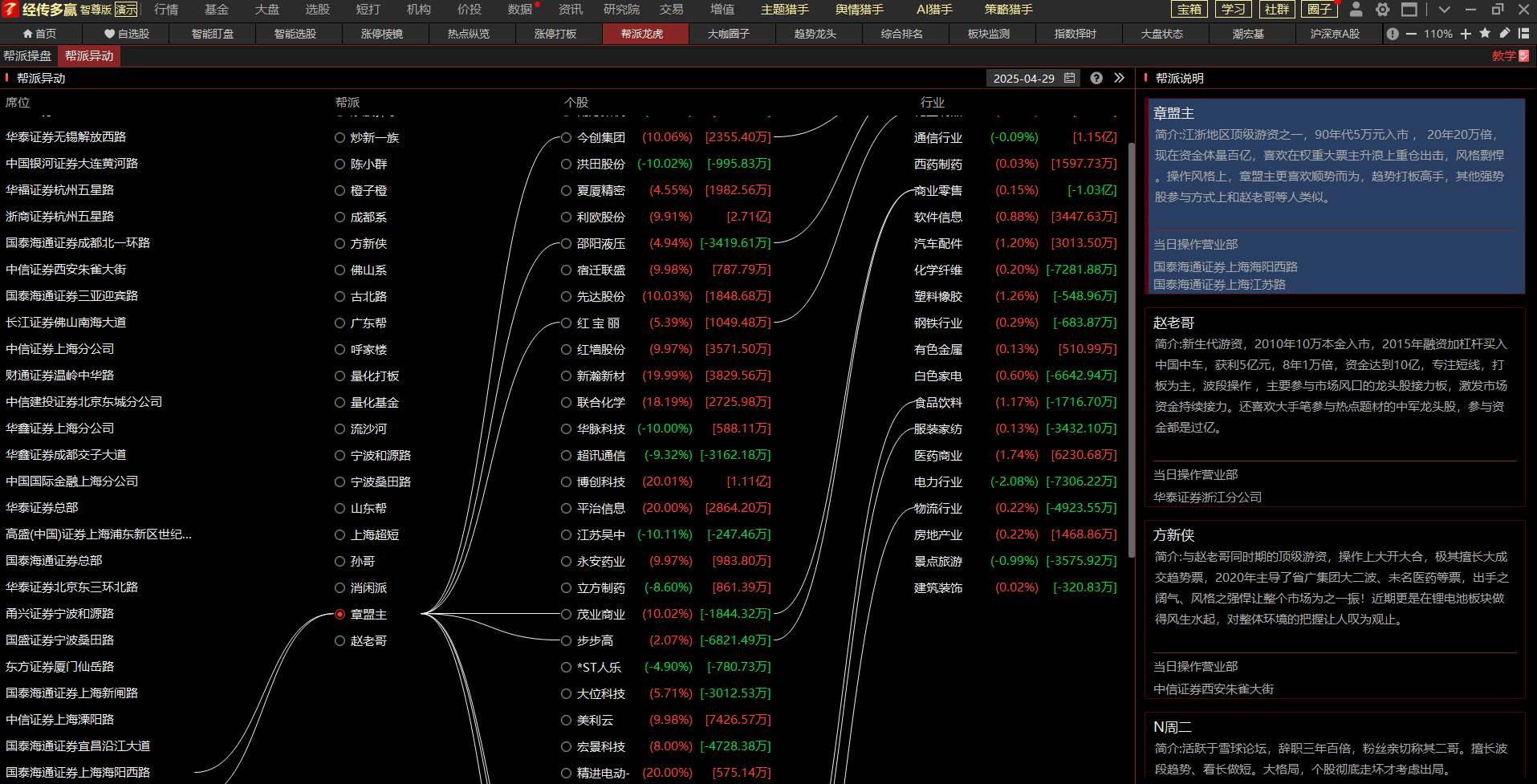Open the 研究院 menu
The height and width of the screenshot is (784, 1537).
tap(621, 10)
